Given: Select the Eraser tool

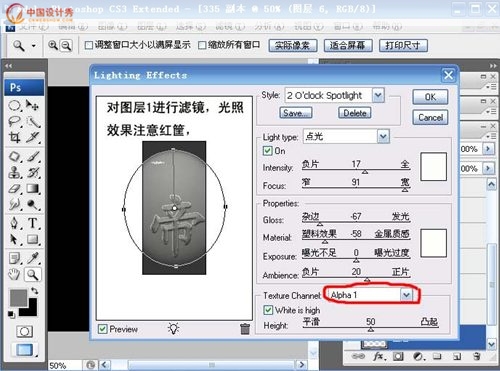Looking at the screenshot, I should [x=14, y=188].
